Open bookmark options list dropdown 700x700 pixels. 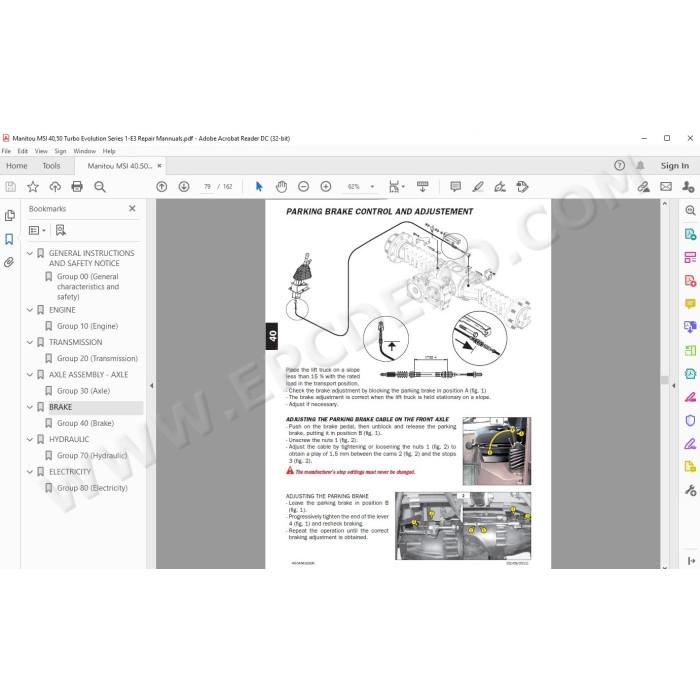[37, 230]
